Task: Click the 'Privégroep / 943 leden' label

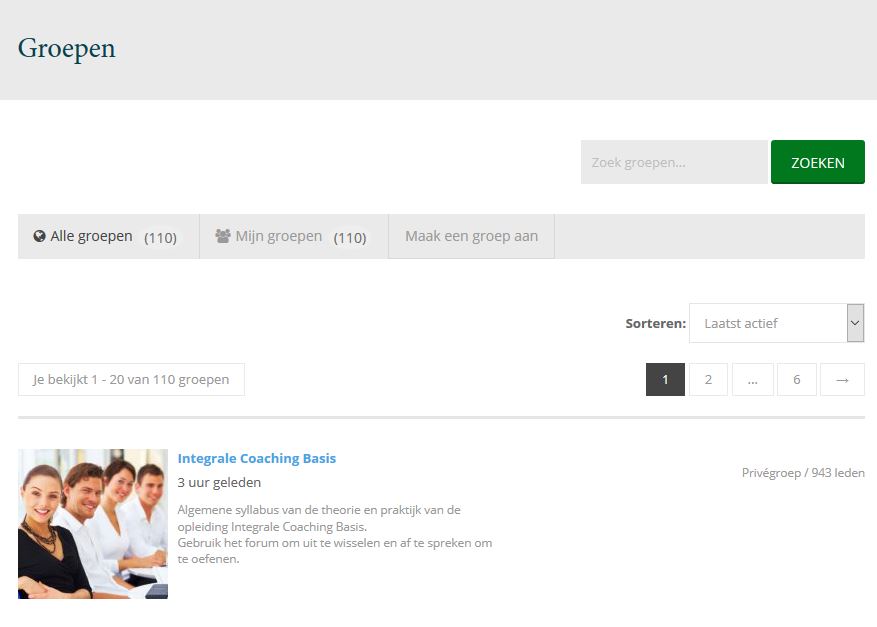Action: (x=803, y=473)
